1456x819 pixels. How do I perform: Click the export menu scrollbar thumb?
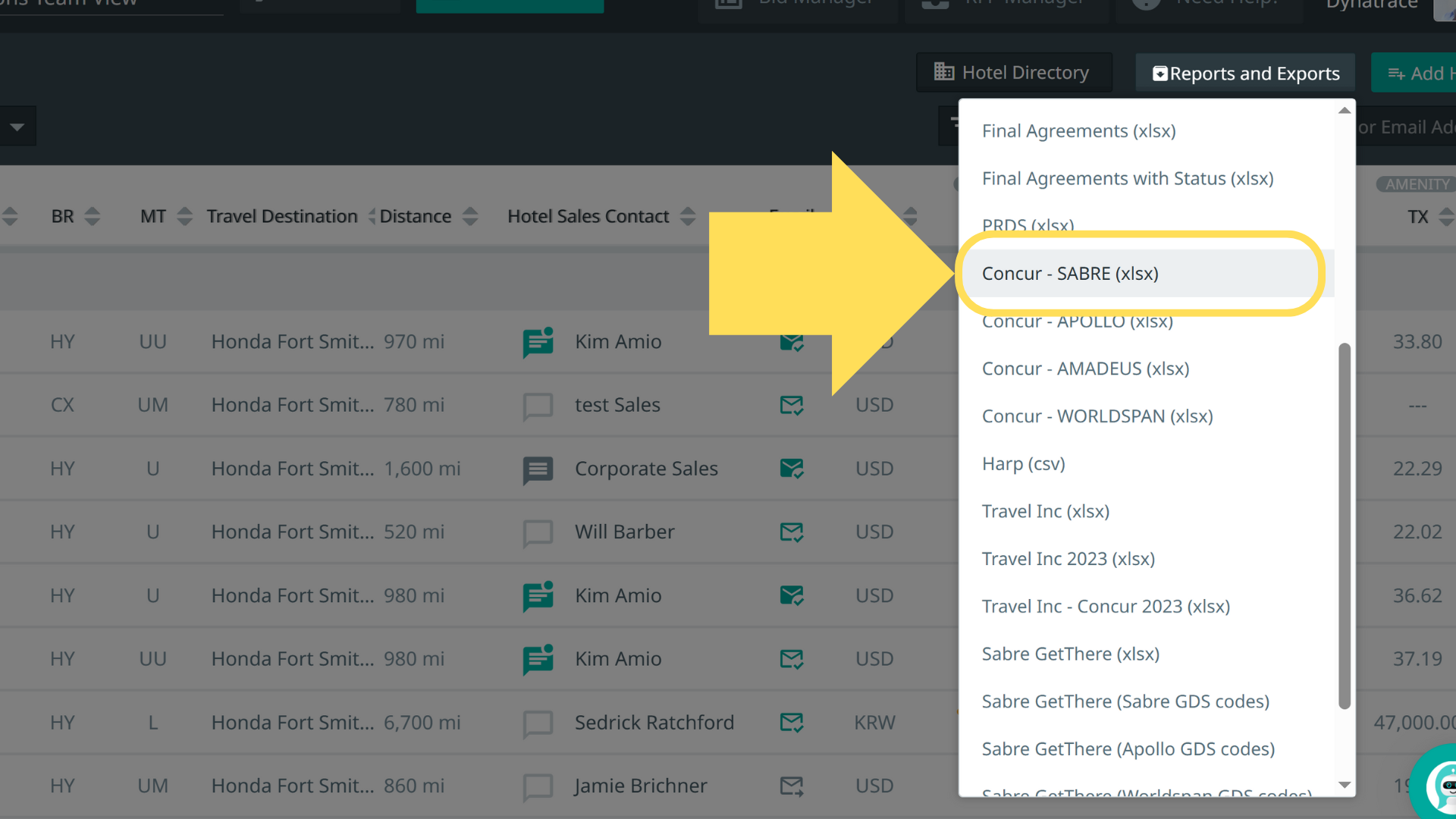(1344, 525)
